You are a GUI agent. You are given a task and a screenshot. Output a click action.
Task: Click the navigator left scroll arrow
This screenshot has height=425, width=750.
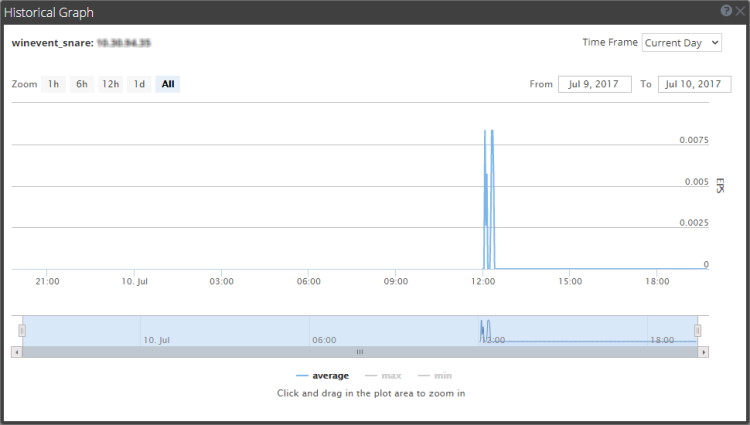17,352
